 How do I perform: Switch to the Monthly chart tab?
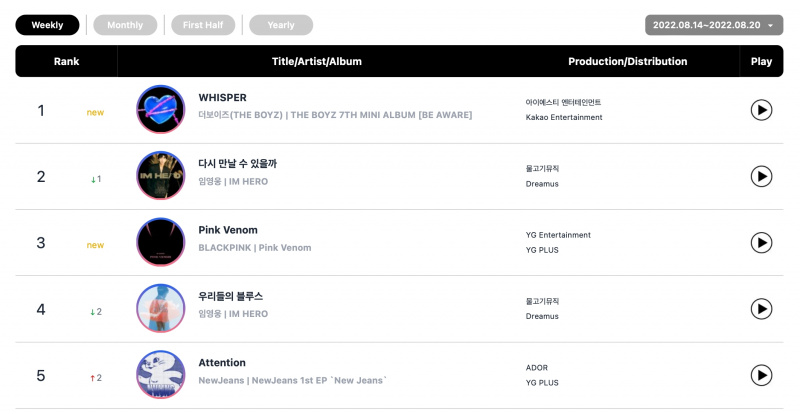[125, 25]
